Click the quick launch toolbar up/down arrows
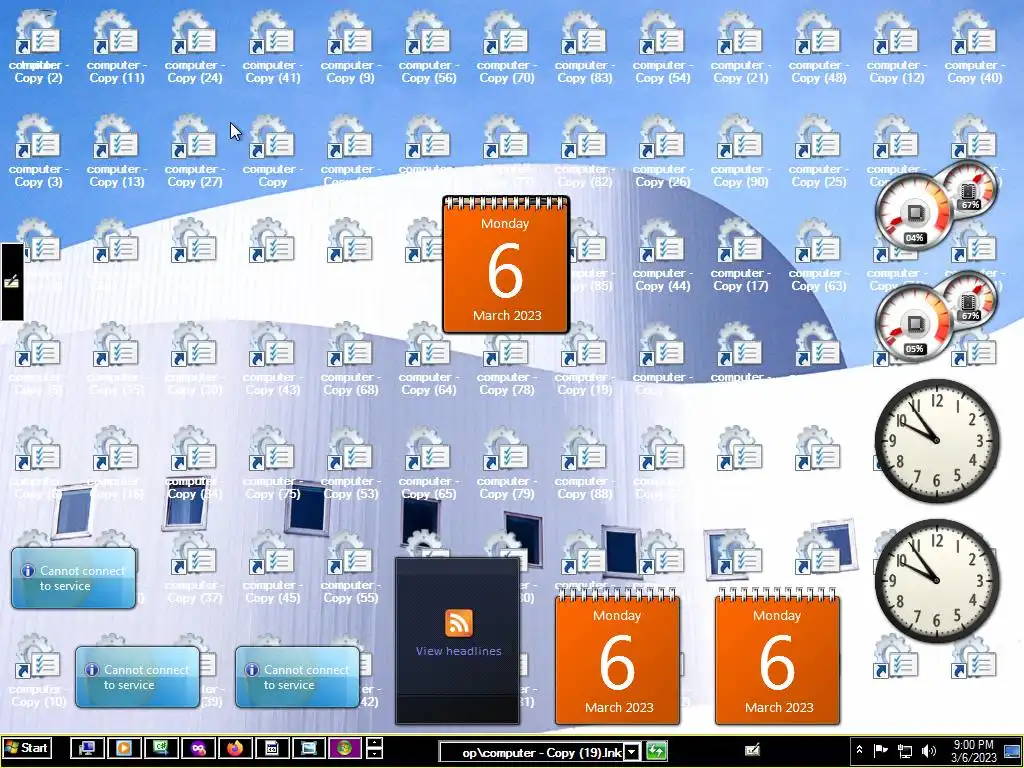 pos(375,748)
